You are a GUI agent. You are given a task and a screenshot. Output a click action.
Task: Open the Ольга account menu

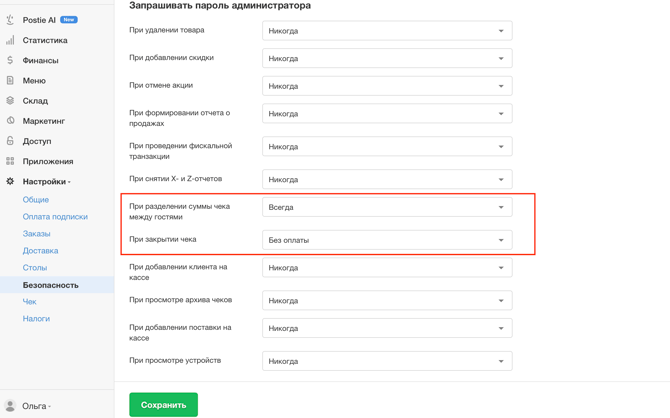(36, 406)
